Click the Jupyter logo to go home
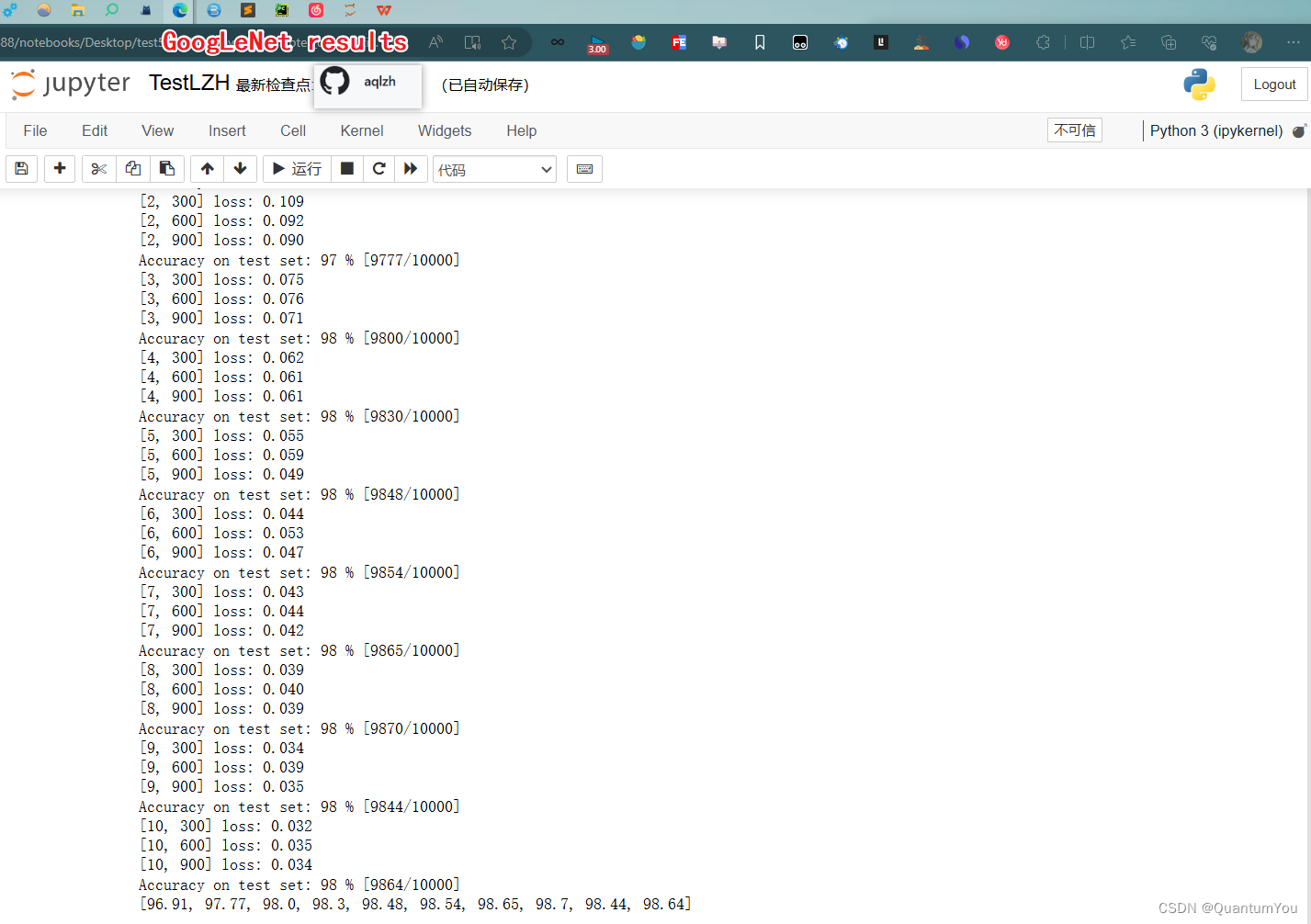1311x924 pixels. tap(71, 84)
